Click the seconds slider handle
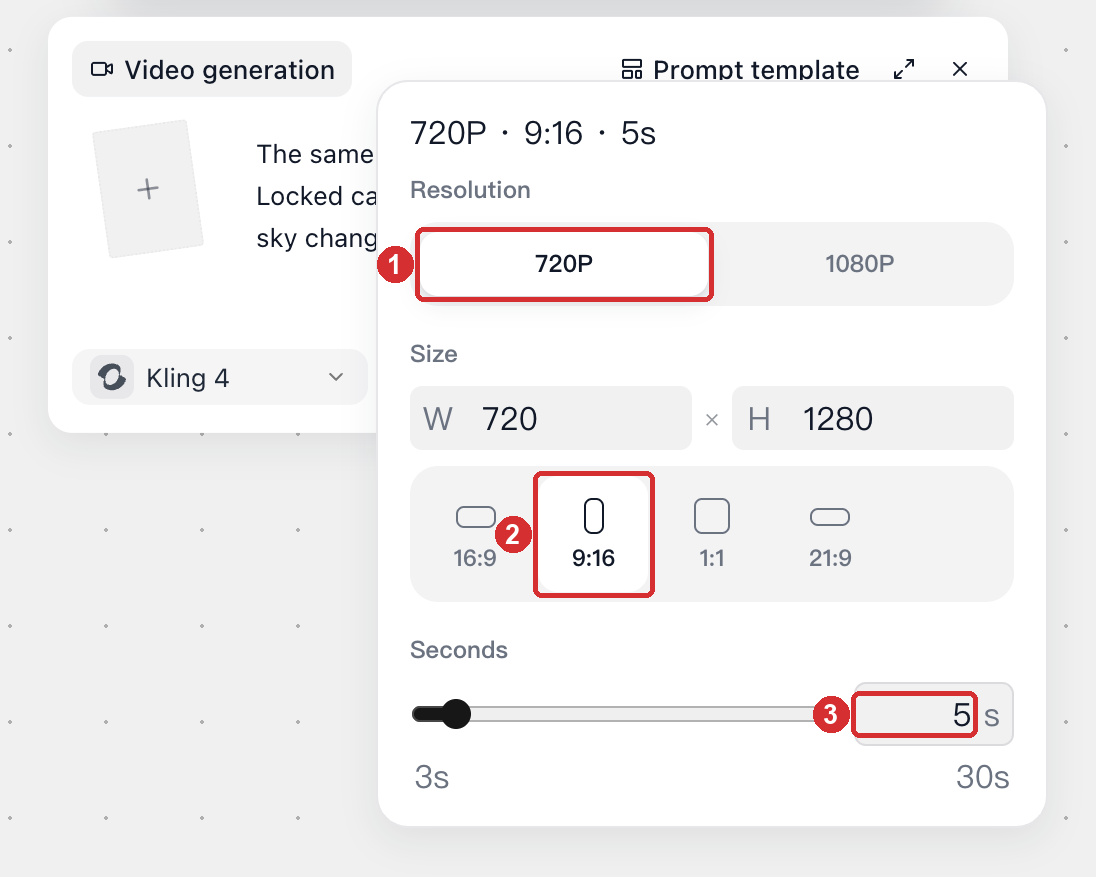This screenshot has width=1096, height=877. (456, 714)
